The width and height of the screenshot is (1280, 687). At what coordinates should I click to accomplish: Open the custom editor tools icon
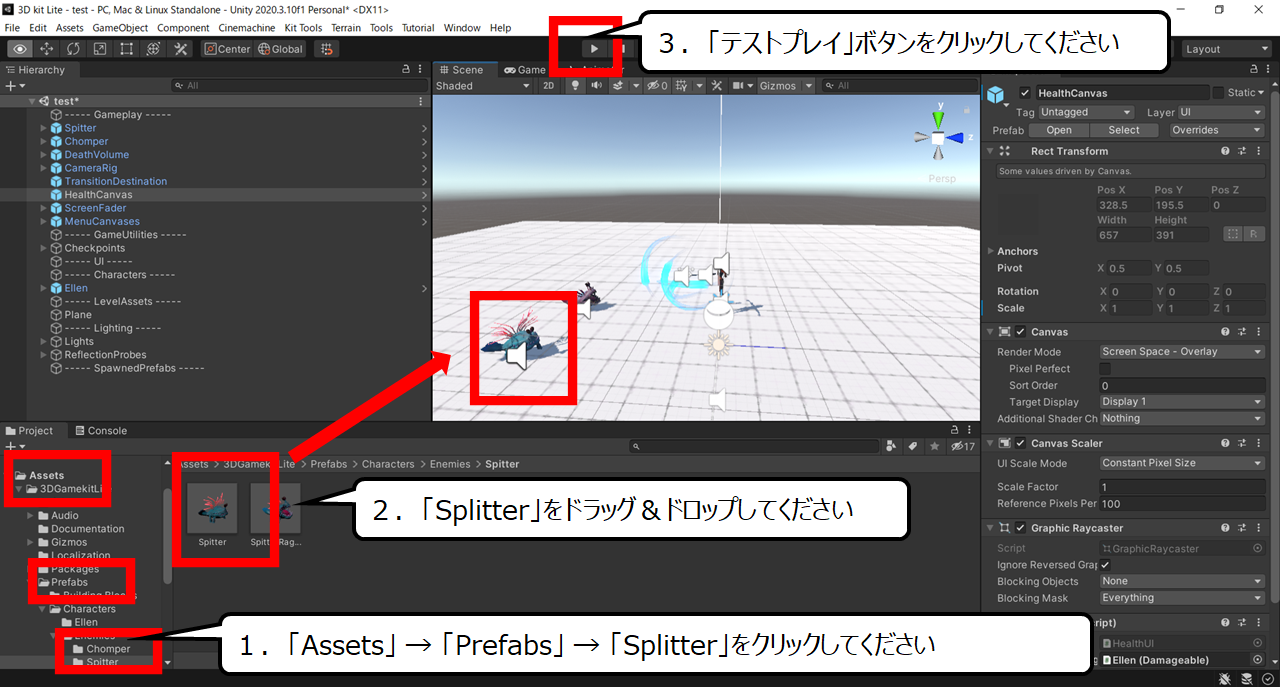pyautogui.click(x=181, y=49)
